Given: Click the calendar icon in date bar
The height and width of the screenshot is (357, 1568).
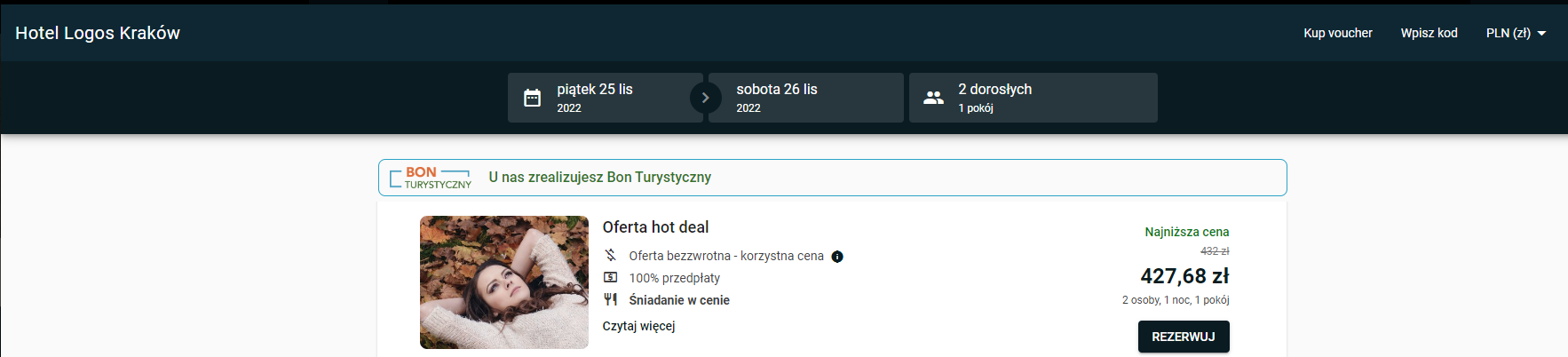Looking at the screenshot, I should (532, 98).
